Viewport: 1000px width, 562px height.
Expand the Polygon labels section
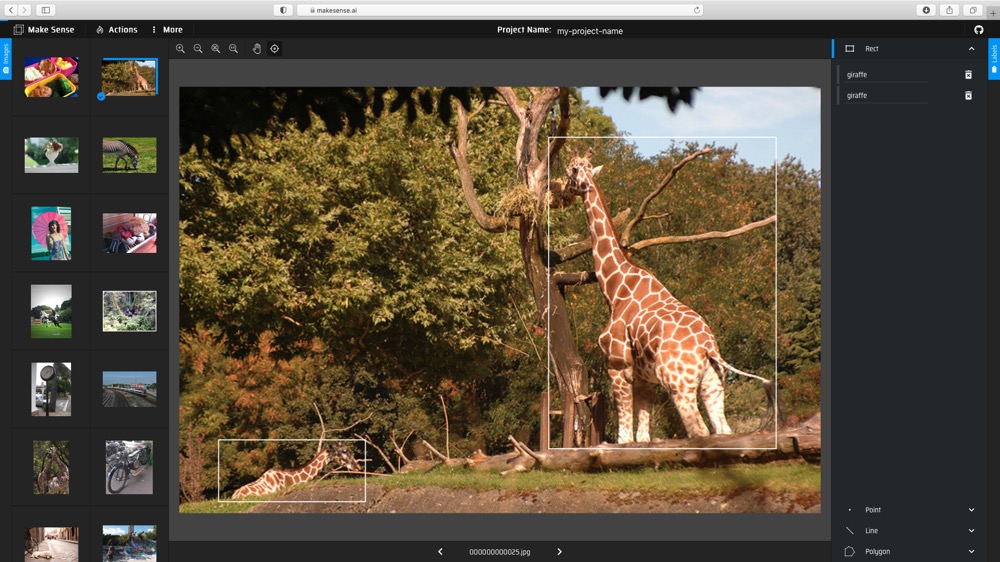click(x=971, y=551)
